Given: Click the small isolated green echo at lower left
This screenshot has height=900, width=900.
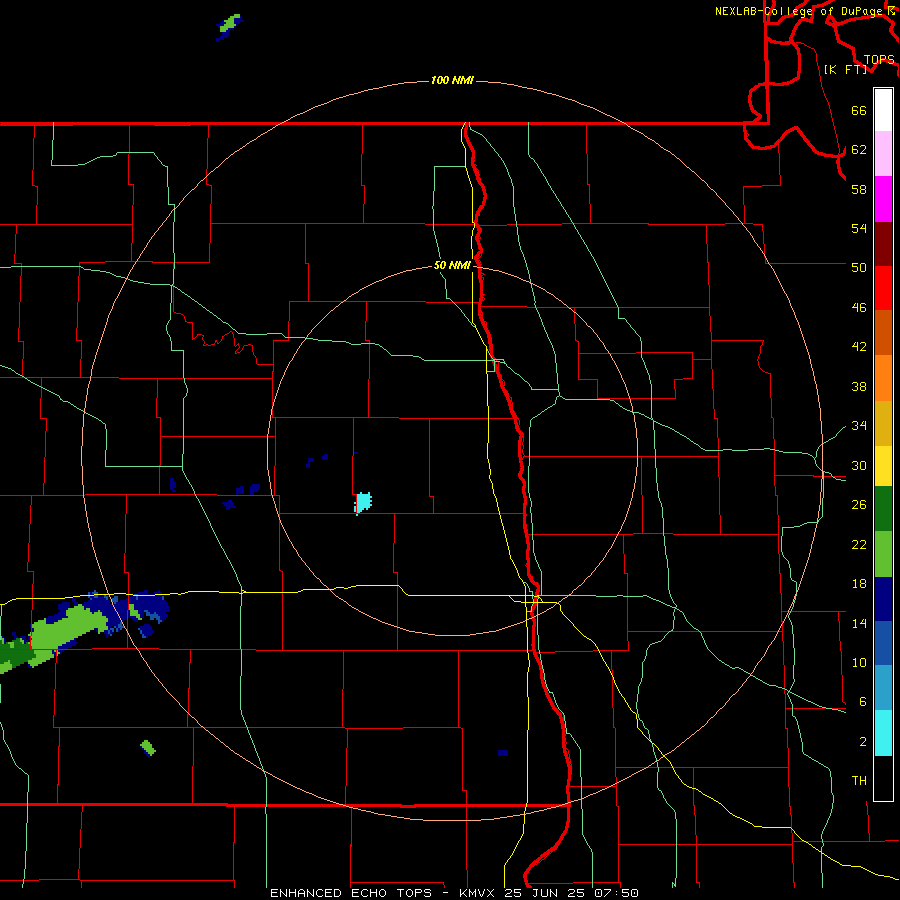Looking at the screenshot, I should pyautogui.click(x=148, y=747).
